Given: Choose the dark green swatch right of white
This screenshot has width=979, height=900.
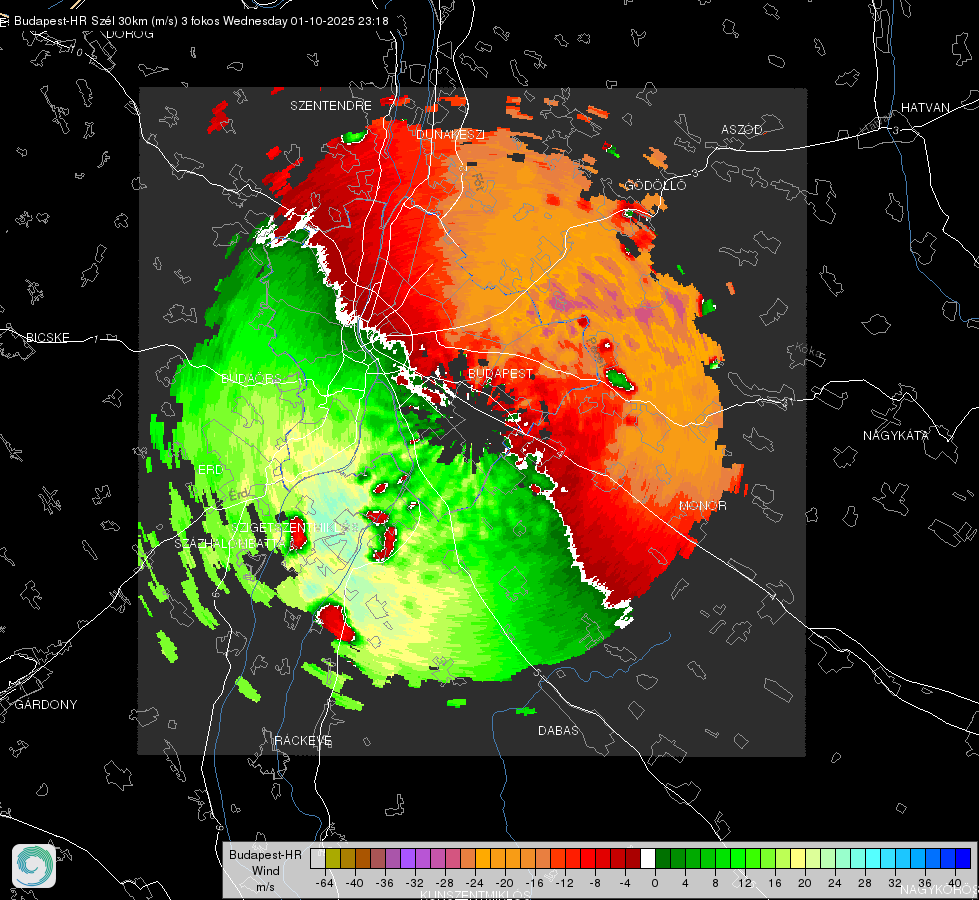Looking at the screenshot, I should pos(663,858).
